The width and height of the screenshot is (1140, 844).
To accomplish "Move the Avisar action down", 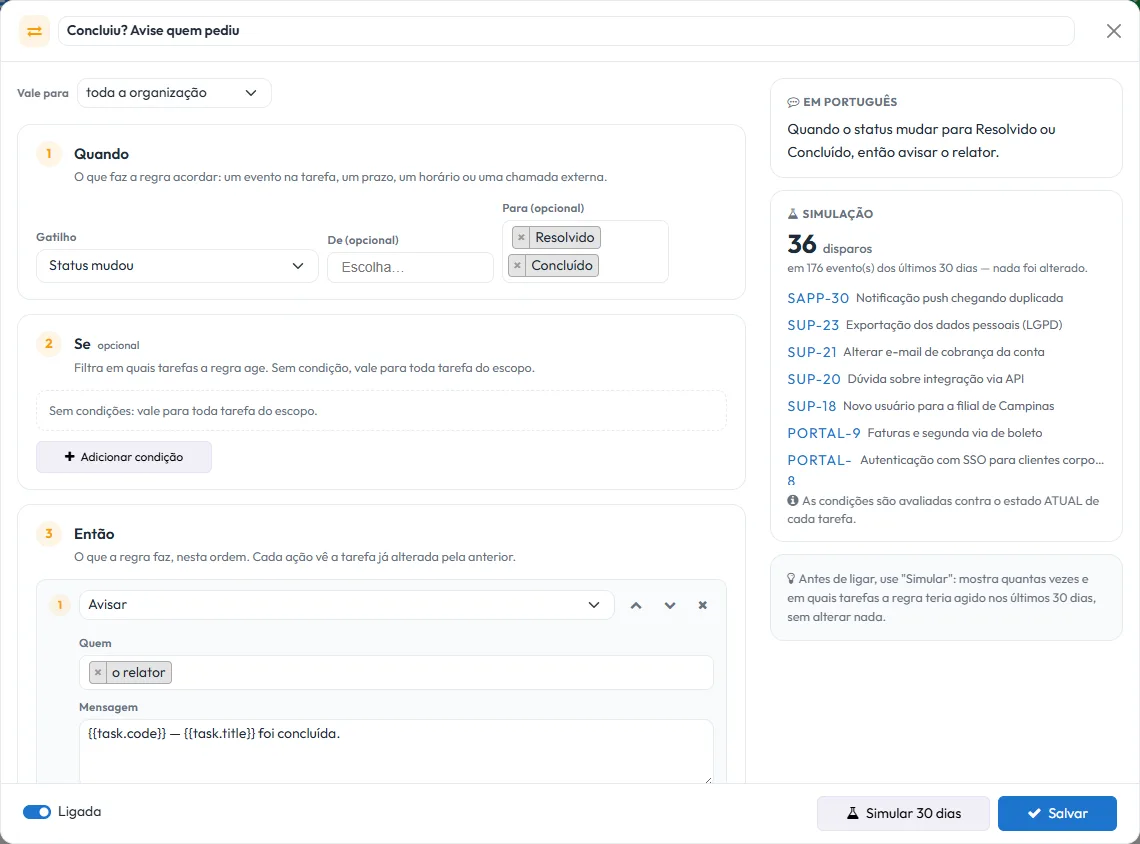I will (670, 605).
